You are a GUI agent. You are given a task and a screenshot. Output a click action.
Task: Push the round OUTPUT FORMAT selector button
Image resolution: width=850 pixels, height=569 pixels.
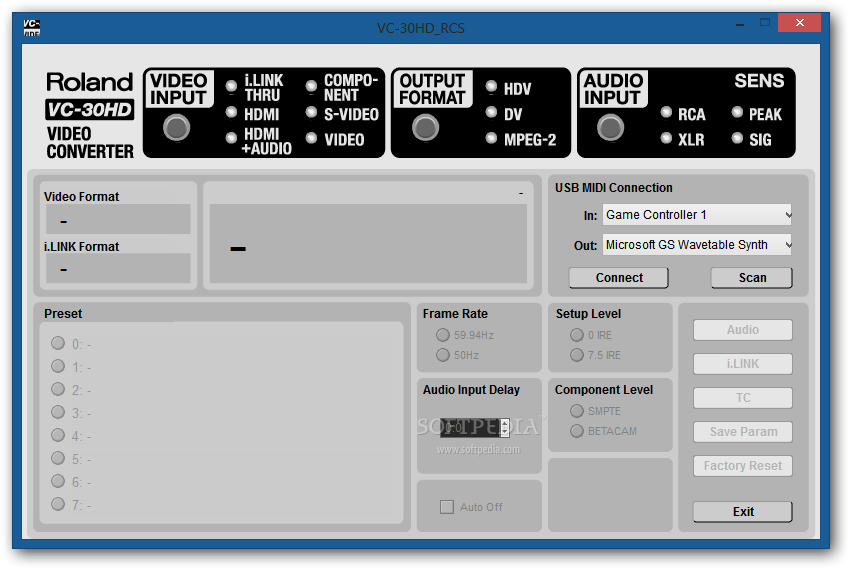point(426,128)
